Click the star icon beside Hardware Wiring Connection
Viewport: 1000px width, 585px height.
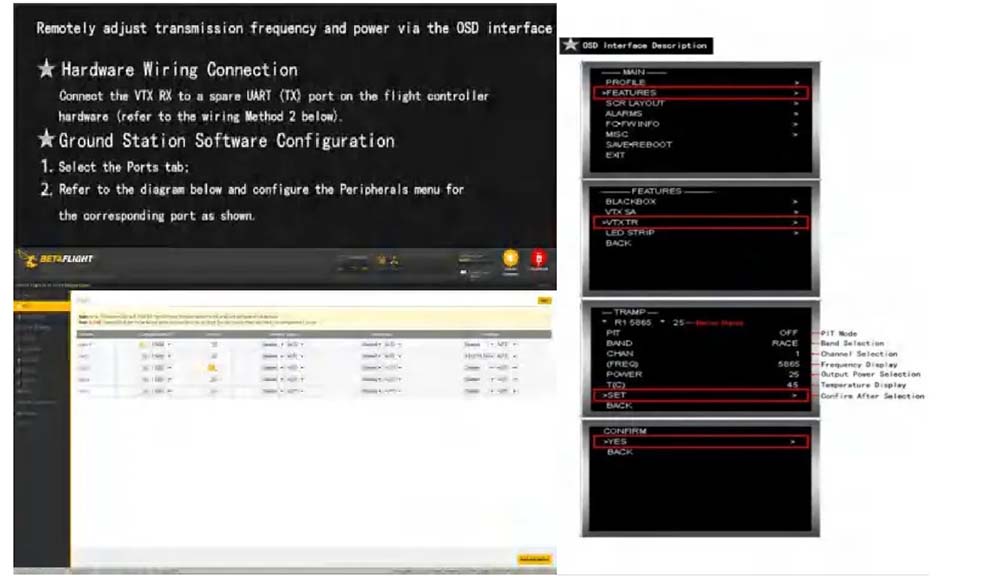[46, 70]
